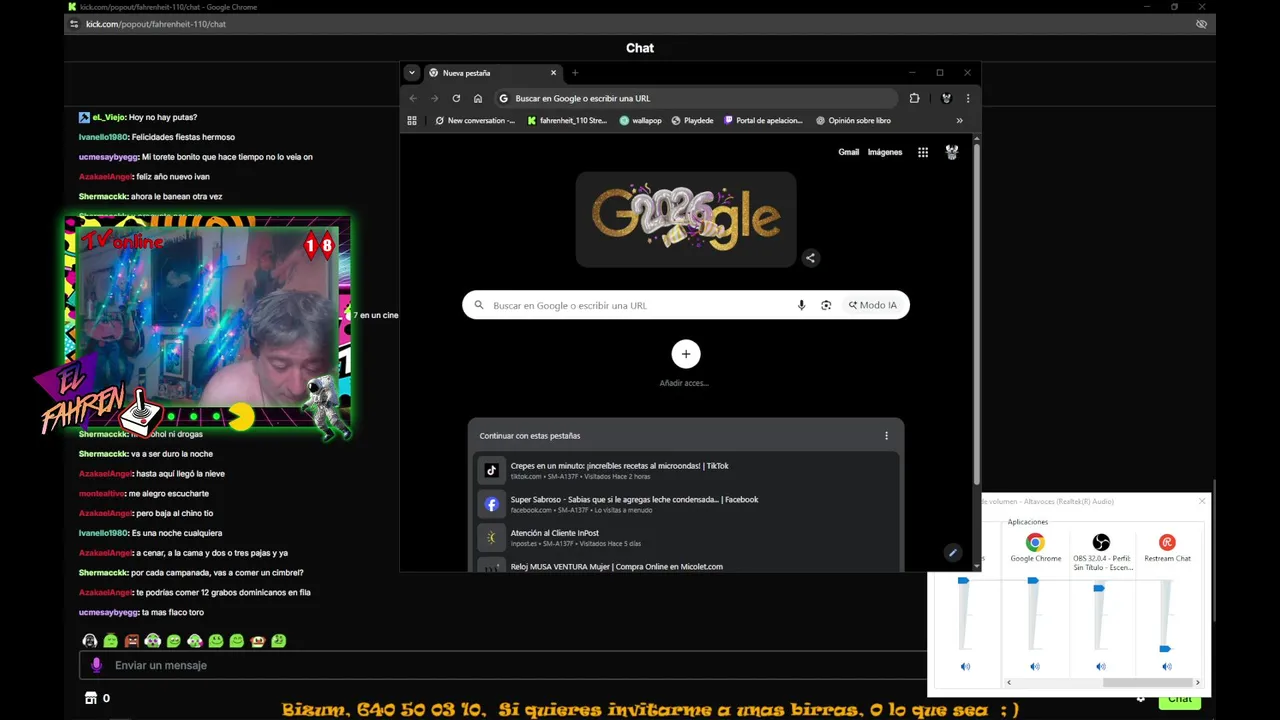The height and width of the screenshot is (720, 1280).
Task: Adjust OBS volume slider handle
Action: [x=1099, y=588]
